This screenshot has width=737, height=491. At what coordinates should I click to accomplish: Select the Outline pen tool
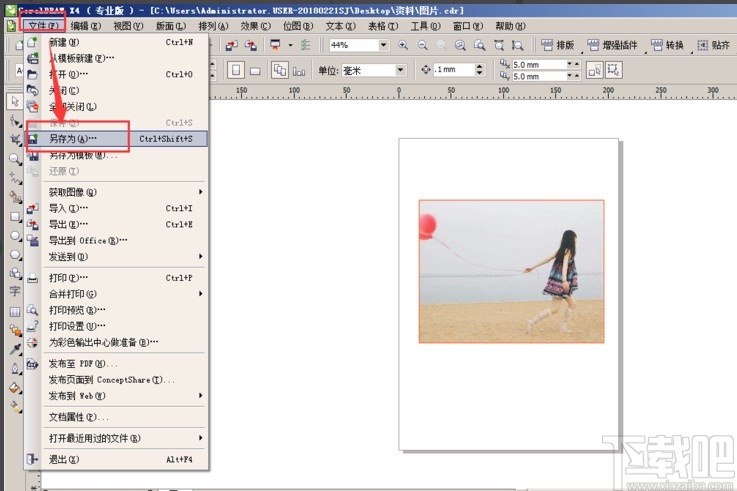click(x=15, y=369)
